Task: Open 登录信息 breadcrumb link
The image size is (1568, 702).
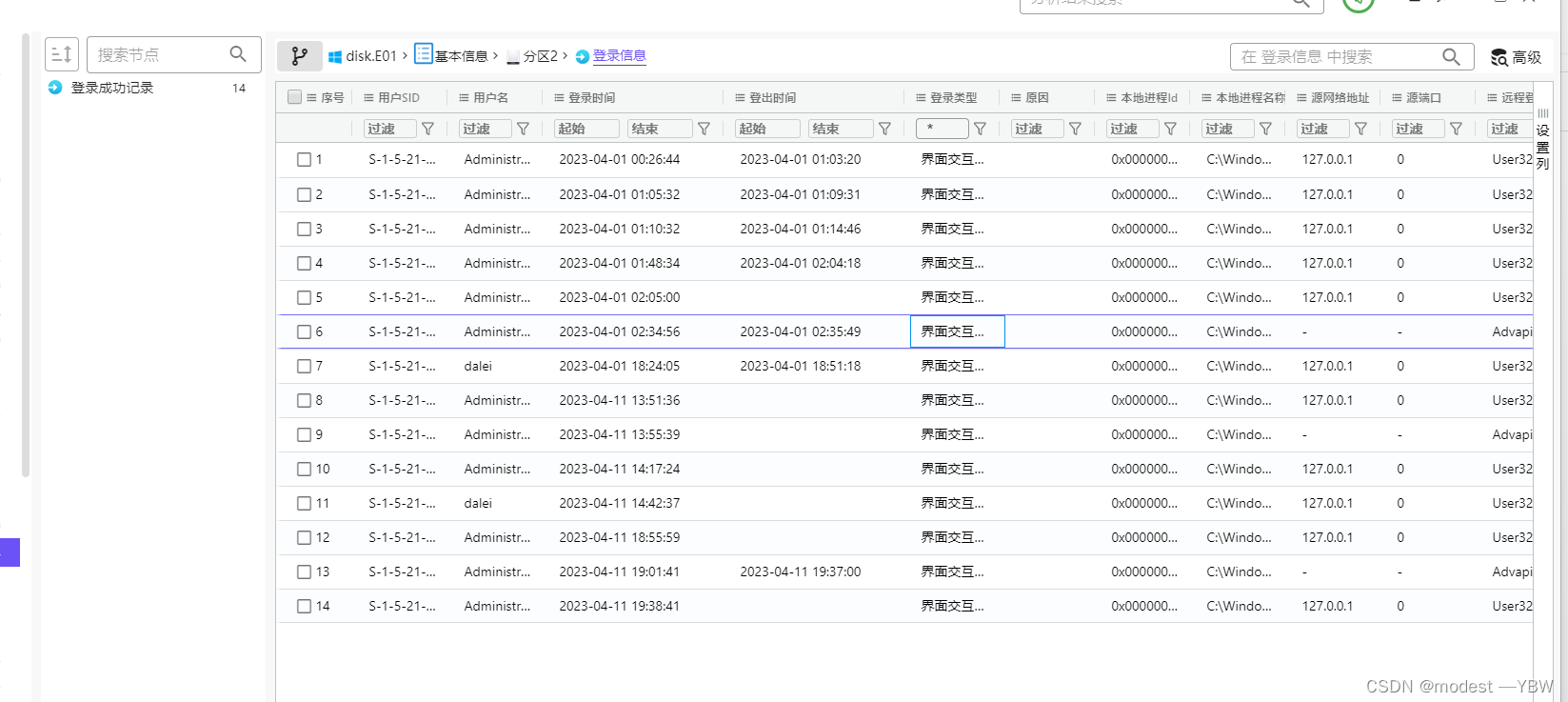Action: pyautogui.click(x=619, y=56)
